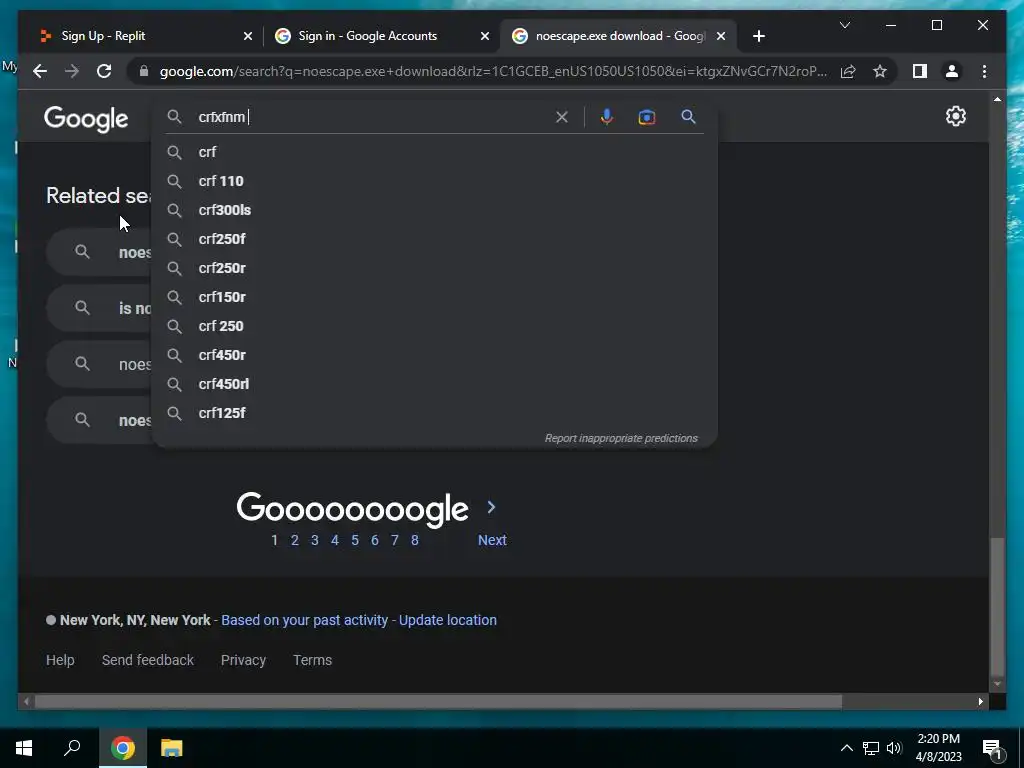This screenshot has height=768, width=1024.
Task: Pick the 'crf450rl' suggestion
Action: 434,384
